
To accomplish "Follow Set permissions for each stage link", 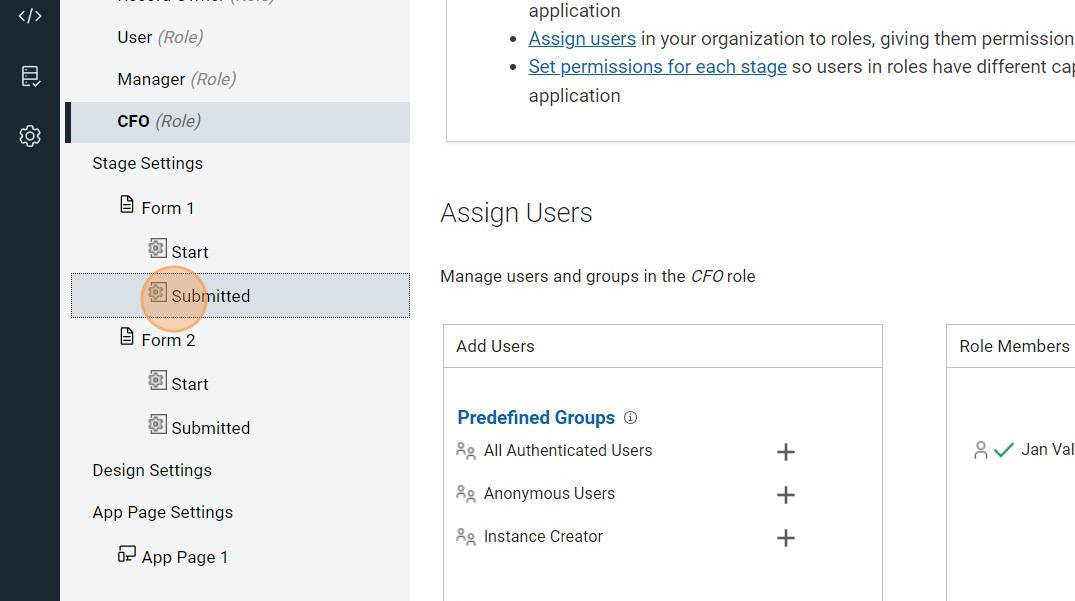I will point(657,67).
